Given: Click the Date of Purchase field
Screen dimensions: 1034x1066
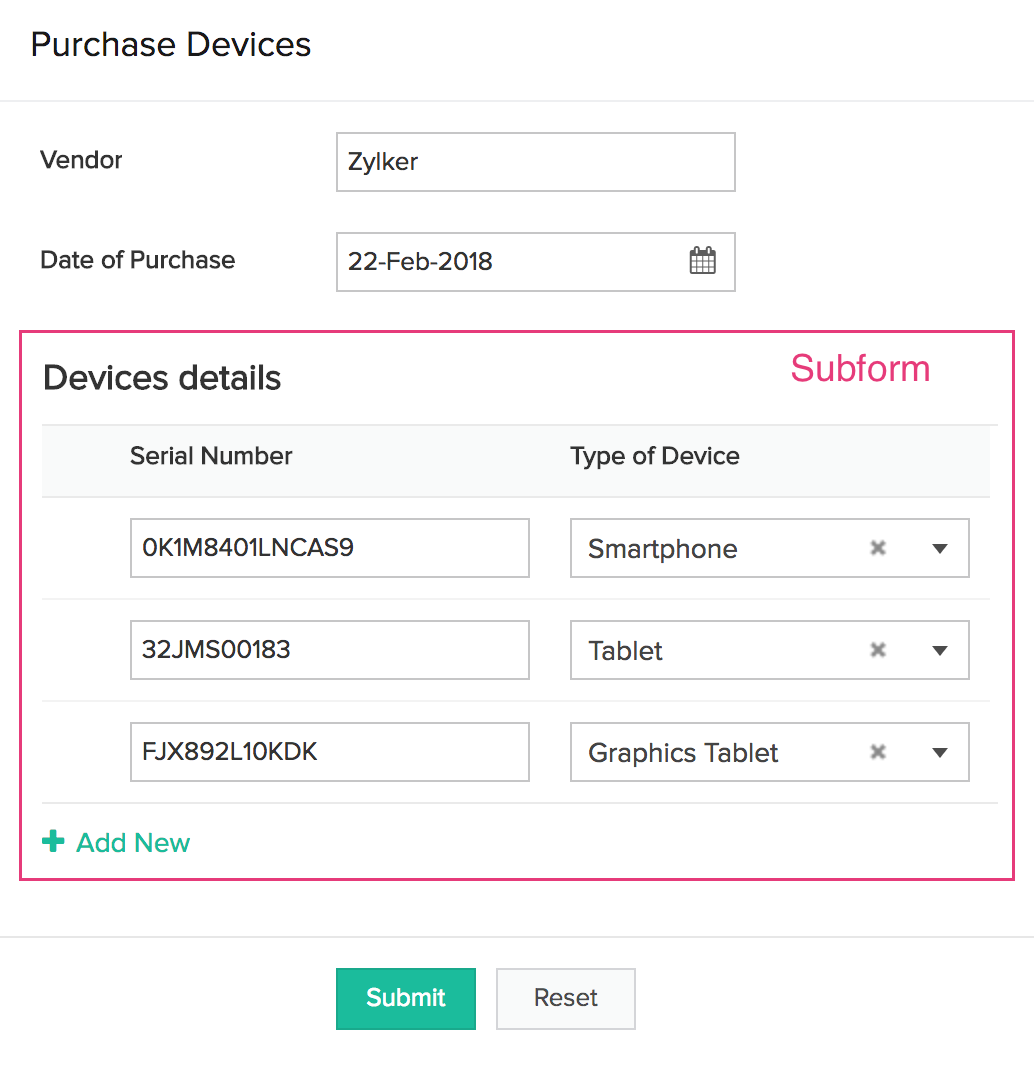Looking at the screenshot, I should click(510, 262).
